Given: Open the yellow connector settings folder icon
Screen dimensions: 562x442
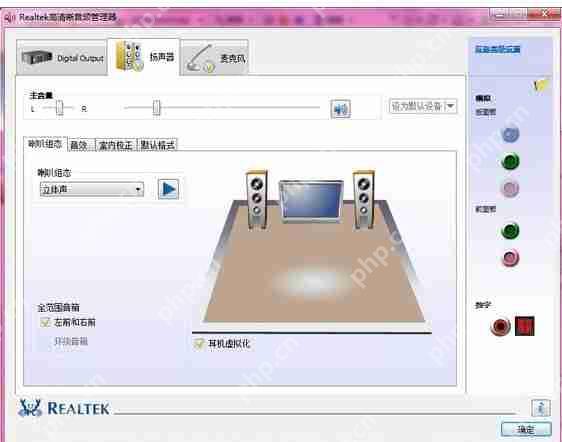Looking at the screenshot, I should pyautogui.click(x=540, y=85).
